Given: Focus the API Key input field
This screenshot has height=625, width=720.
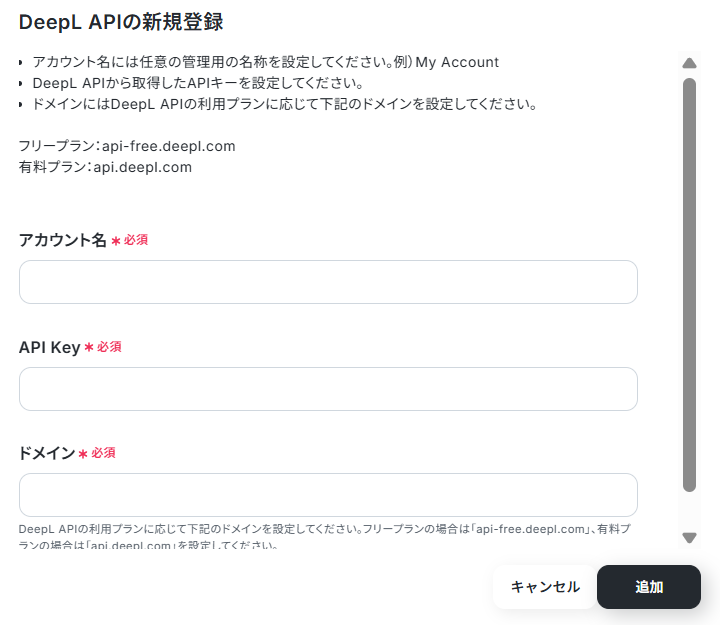Looking at the screenshot, I should coord(328,389).
